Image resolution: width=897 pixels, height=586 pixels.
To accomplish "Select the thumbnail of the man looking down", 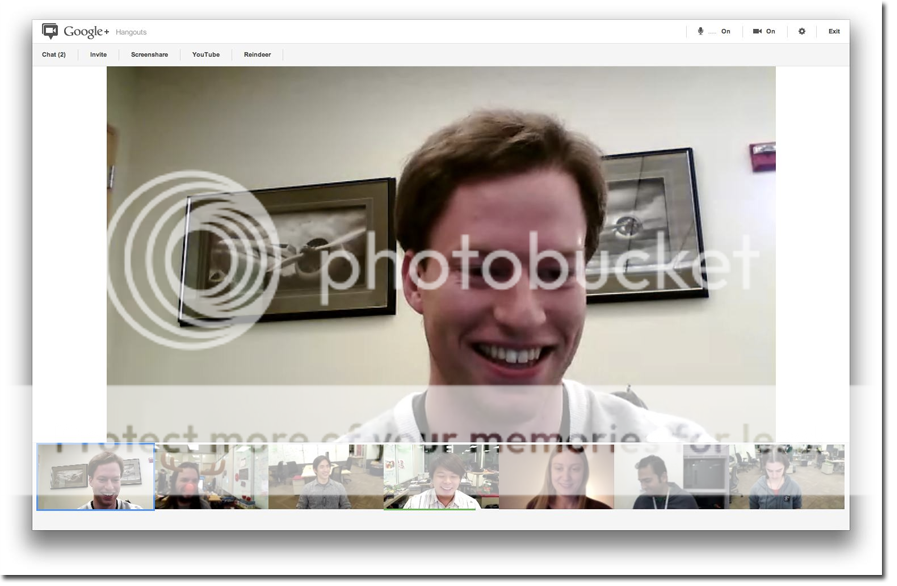I will click(672, 477).
